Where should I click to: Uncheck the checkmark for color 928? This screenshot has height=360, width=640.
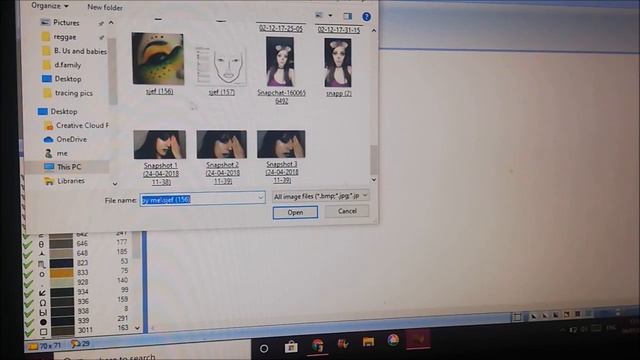[x=29, y=284]
